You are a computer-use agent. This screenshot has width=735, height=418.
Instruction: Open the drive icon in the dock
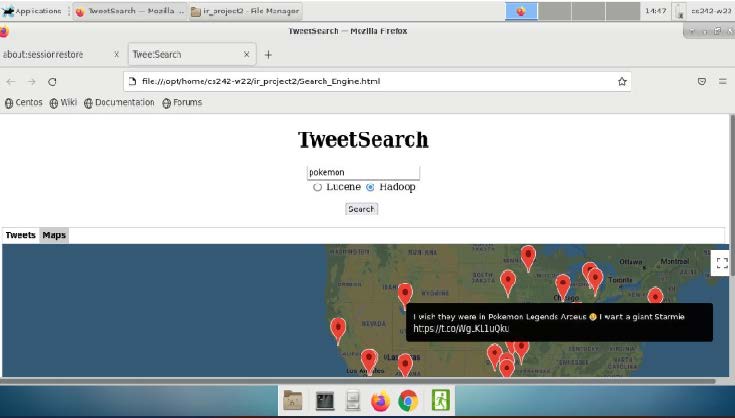352,401
